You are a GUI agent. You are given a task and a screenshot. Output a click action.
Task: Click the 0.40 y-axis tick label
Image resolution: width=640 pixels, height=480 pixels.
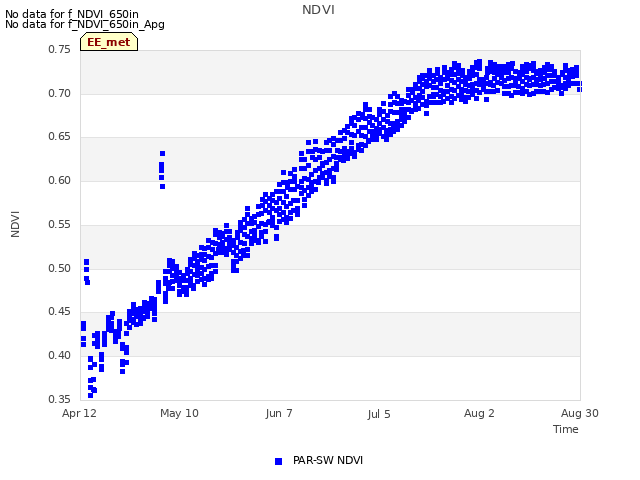point(59,355)
